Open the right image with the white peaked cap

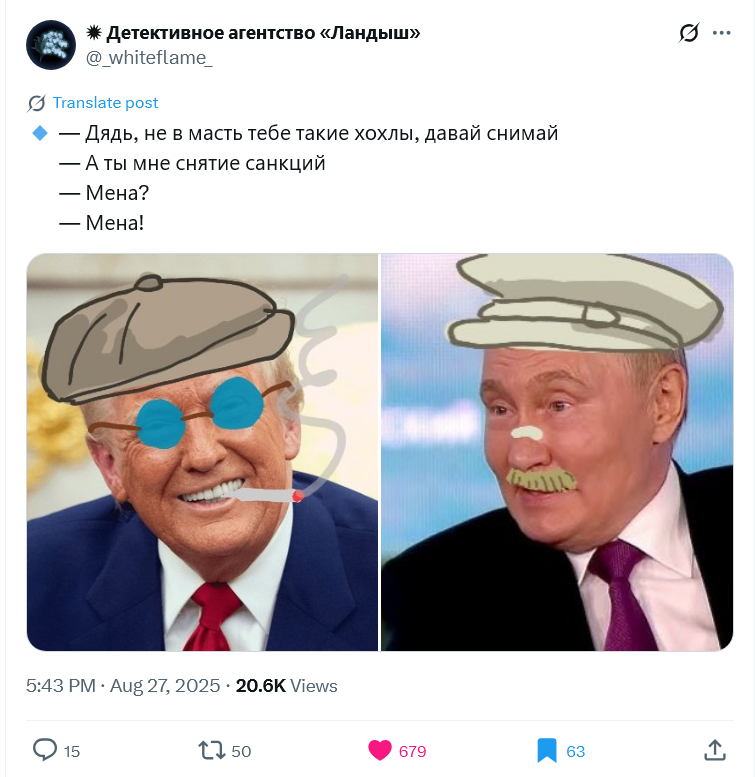click(x=557, y=452)
